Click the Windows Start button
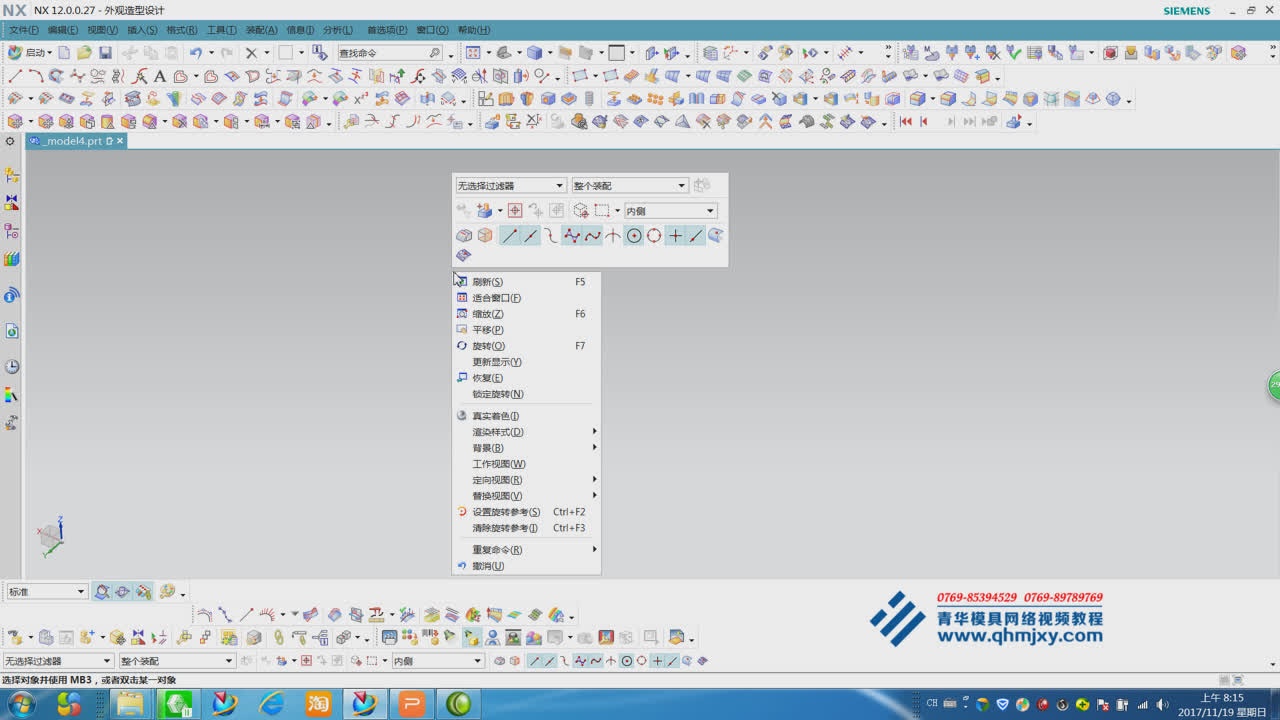Viewport: 1280px width, 720px height. tap(21, 704)
